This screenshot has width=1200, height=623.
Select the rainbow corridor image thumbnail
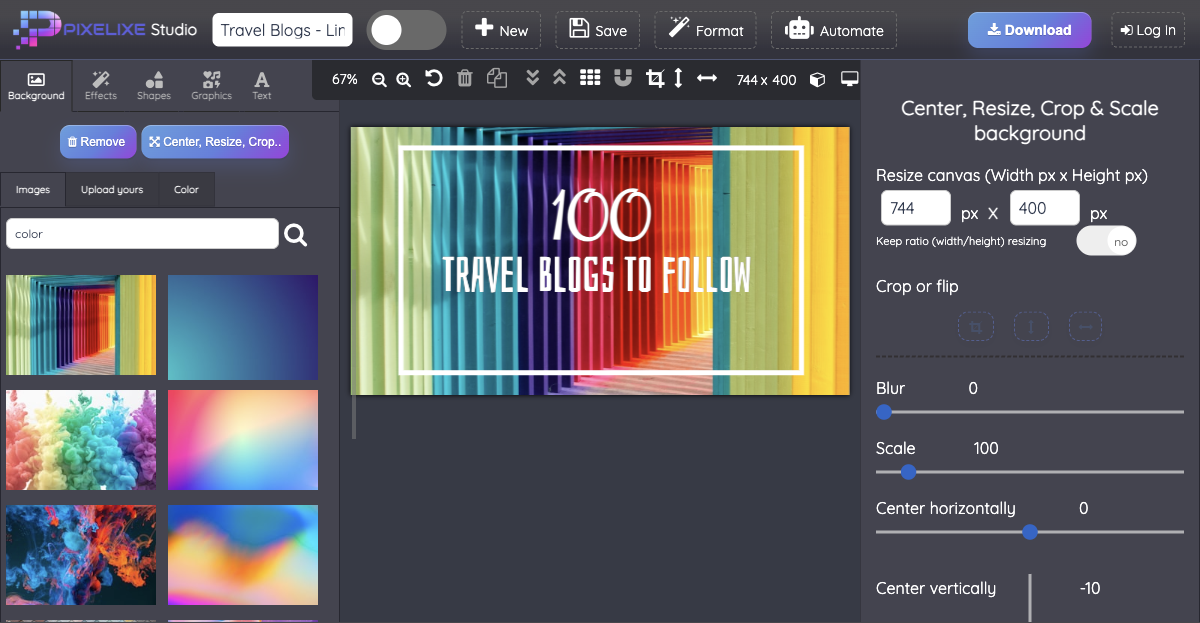point(80,325)
